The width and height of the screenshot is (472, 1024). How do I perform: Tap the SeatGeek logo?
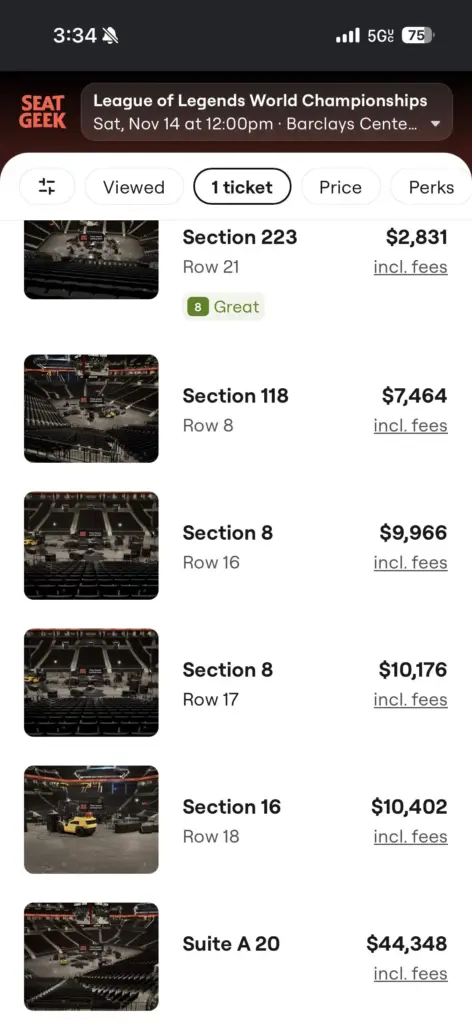43,112
